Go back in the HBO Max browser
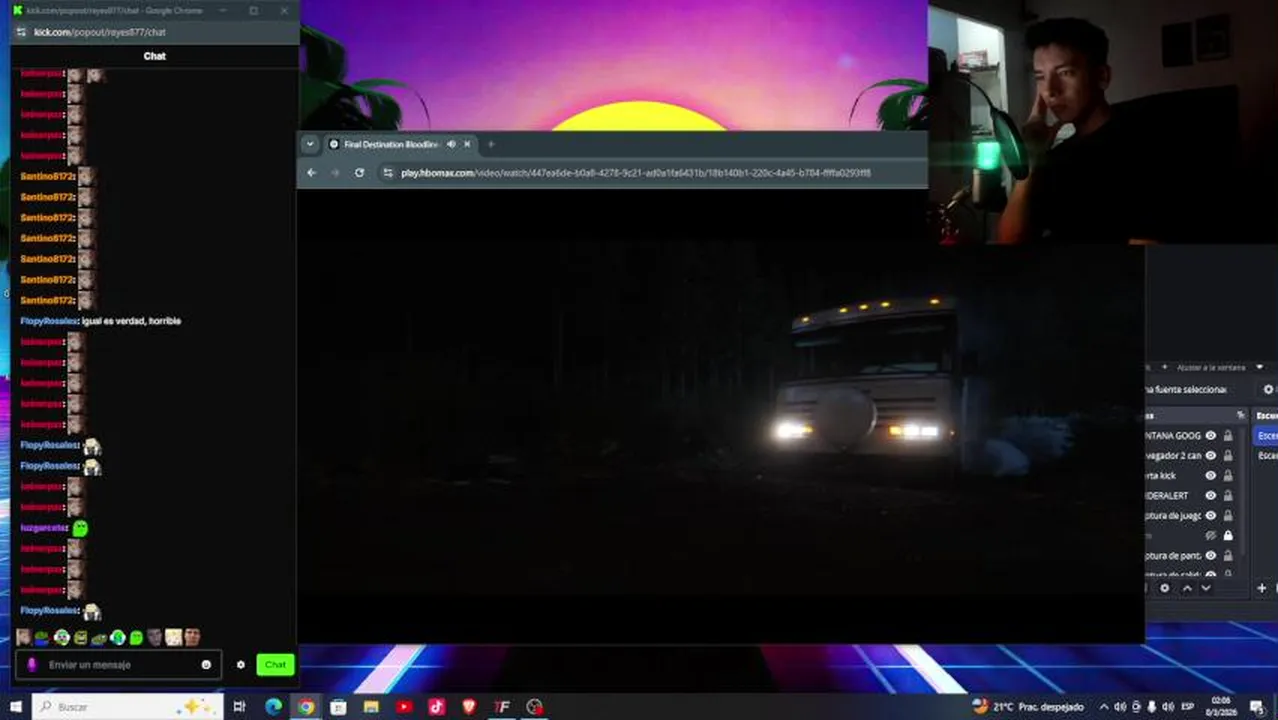Screen dimensions: 1278x720 311,173
